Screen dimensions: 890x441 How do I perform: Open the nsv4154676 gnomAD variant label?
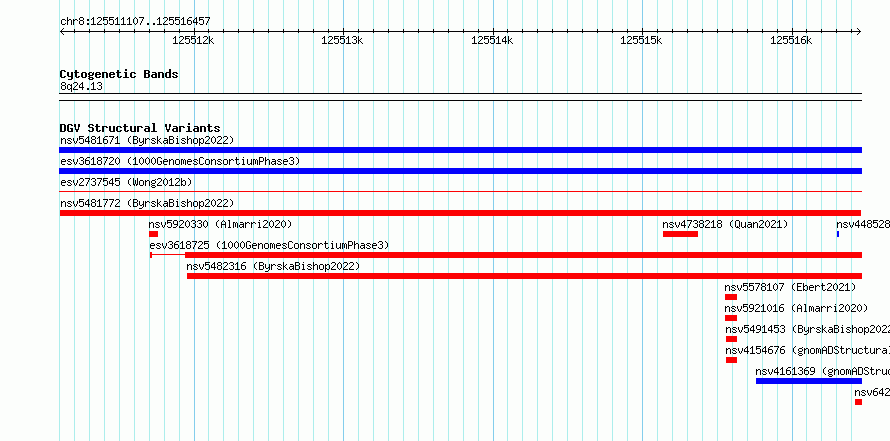pyautogui.click(x=807, y=350)
